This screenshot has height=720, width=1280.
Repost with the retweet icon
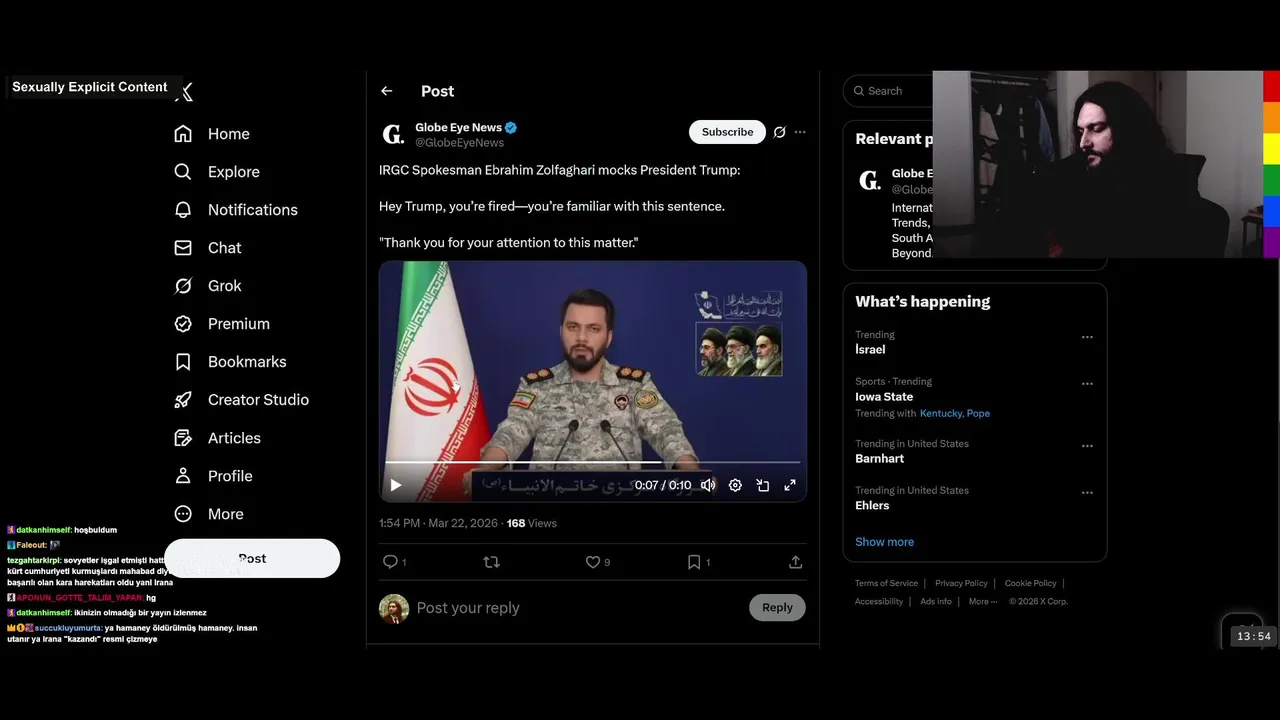(x=491, y=562)
